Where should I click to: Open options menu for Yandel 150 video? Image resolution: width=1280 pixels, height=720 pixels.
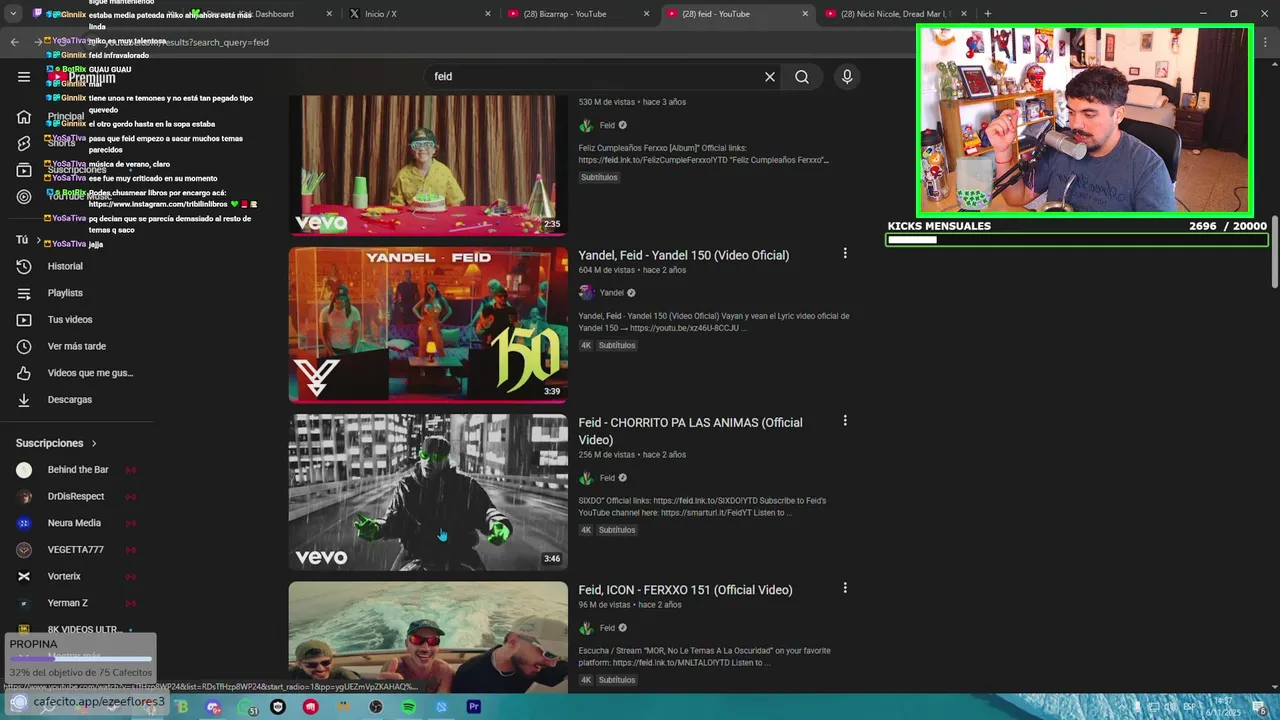pyautogui.click(x=845, y=254)
